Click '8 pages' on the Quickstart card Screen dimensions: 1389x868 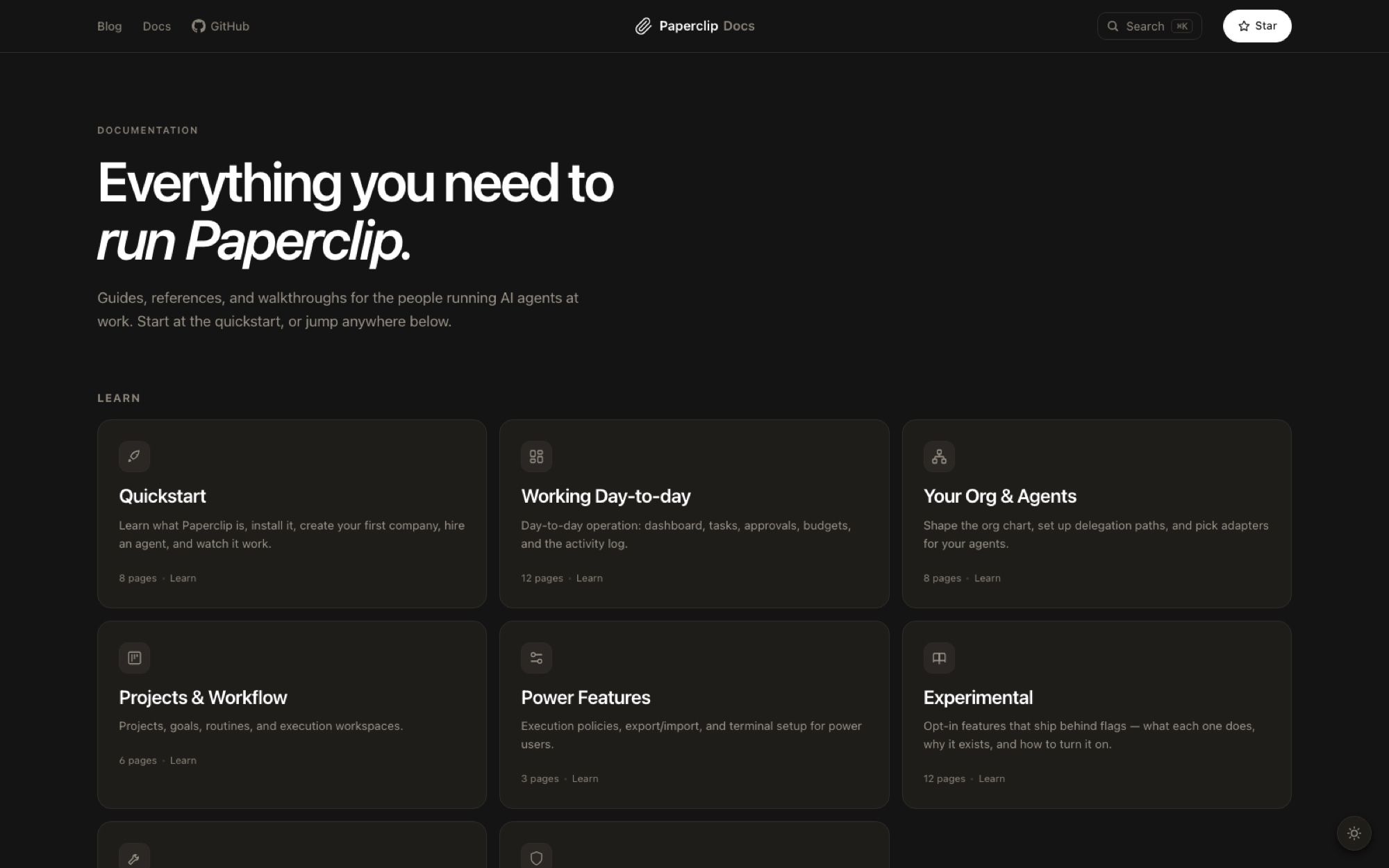[138, 578]
